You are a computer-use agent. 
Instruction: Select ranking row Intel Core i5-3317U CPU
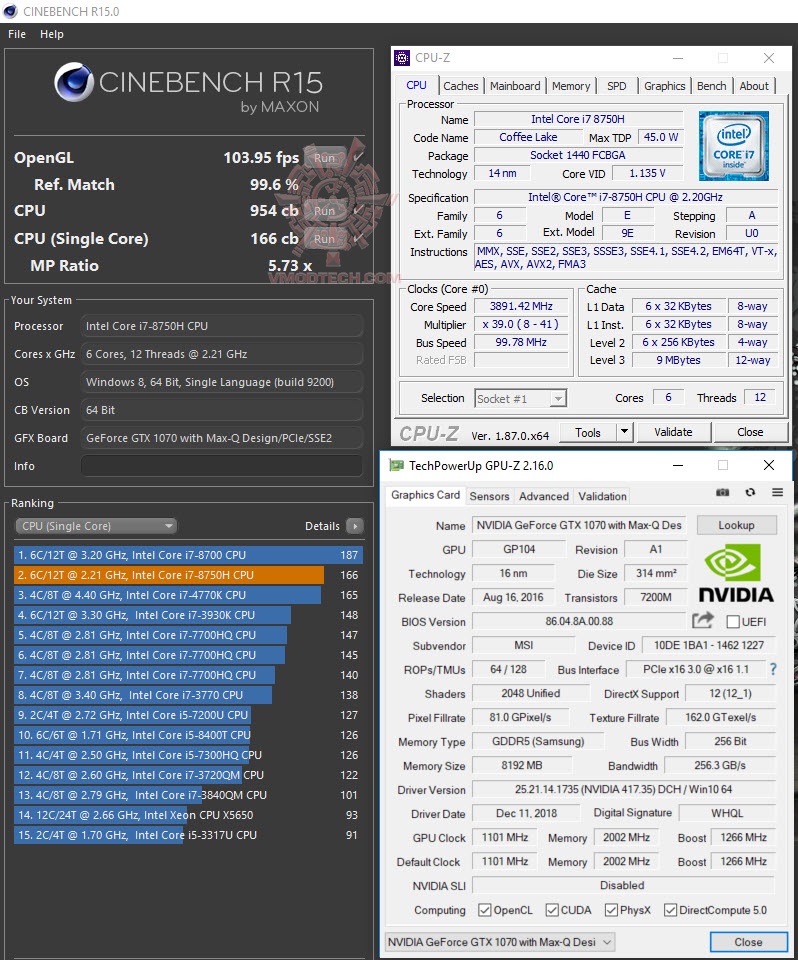click(x=189, y=835)
